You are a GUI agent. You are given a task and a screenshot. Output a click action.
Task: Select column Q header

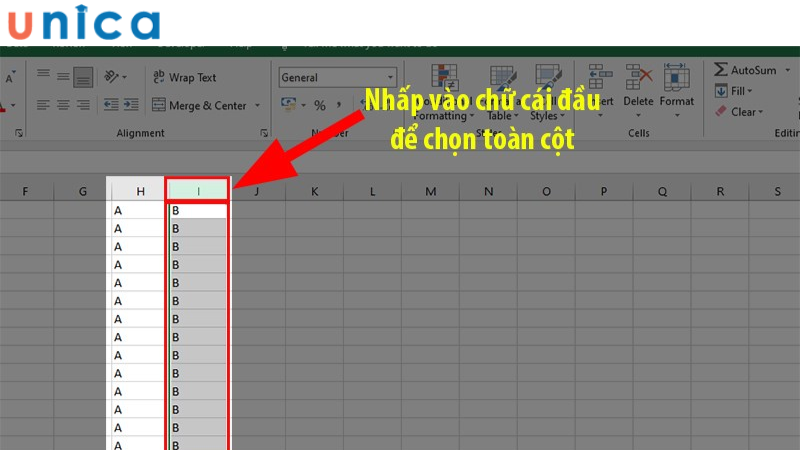tap(662, 191)
